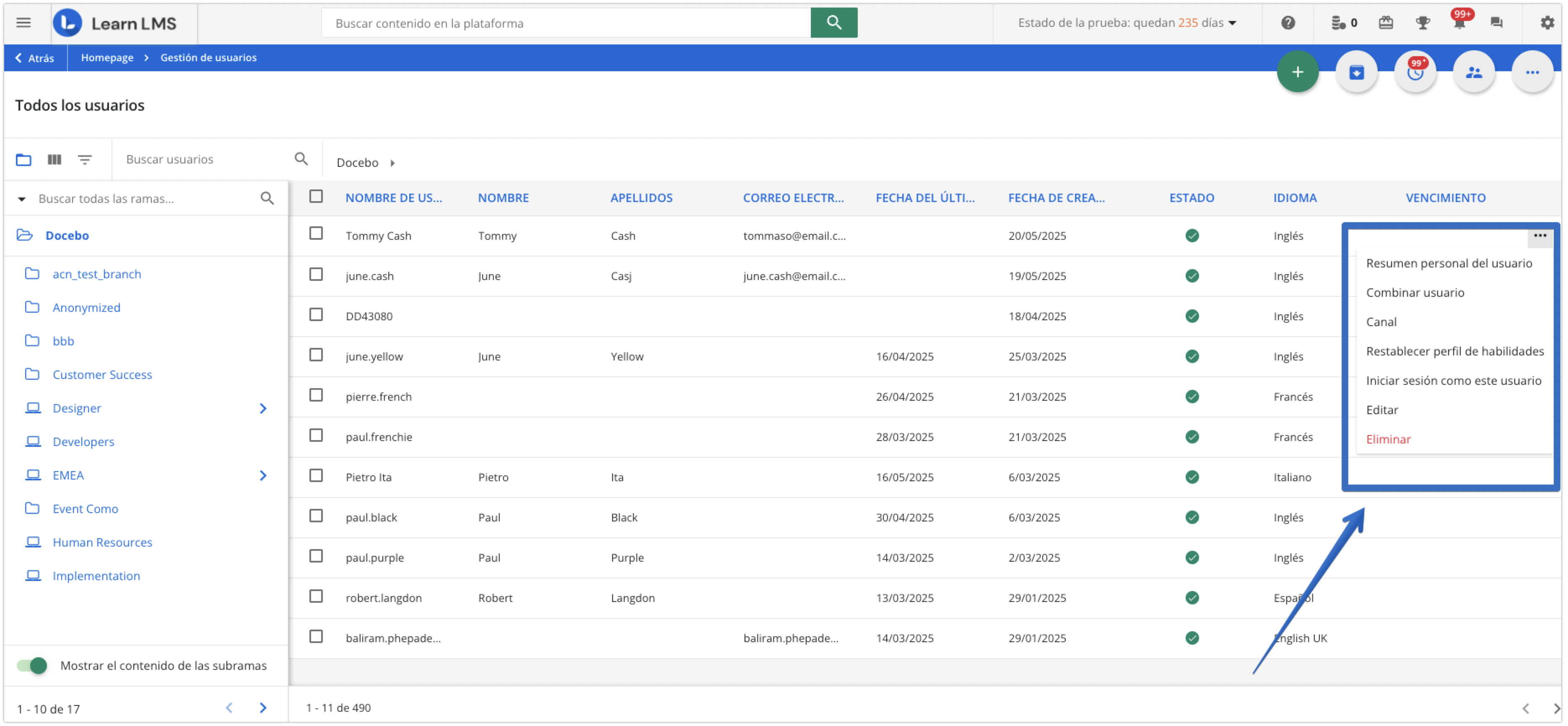Select Restablecer perfil de habilidades

(1454, 351)
